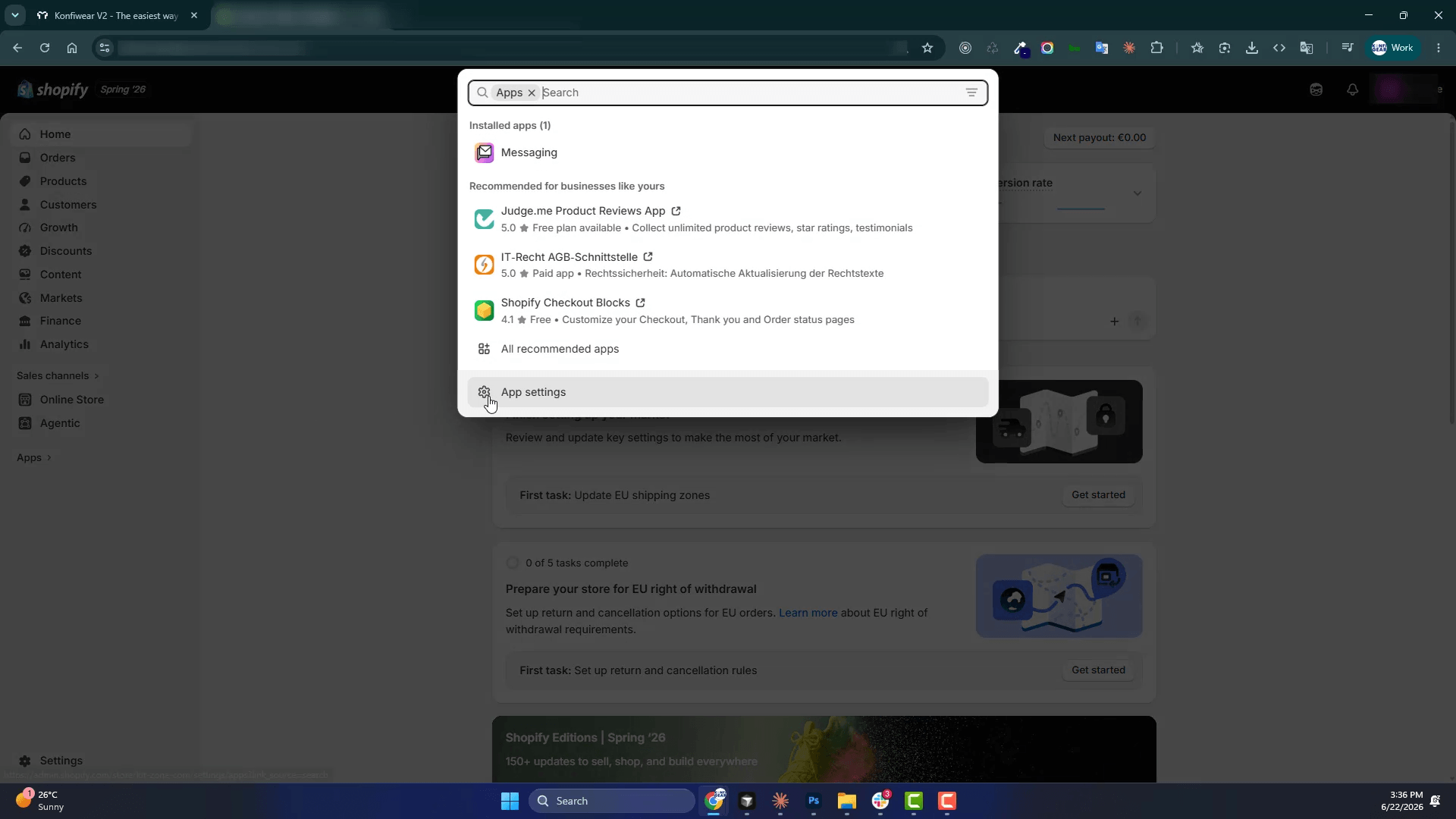Viewport: 1456px width, 819px height.
Task: Open File Explorer from taskbar
Action: coord(847,801)
